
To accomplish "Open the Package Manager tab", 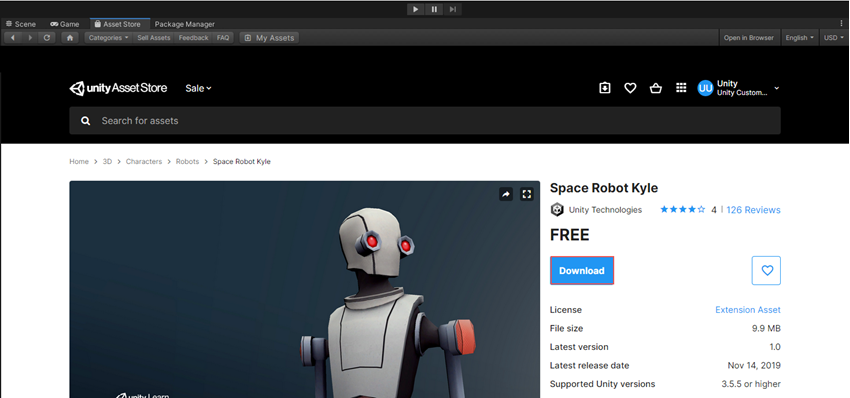I will pyautogui.click(x=184, y=24).
